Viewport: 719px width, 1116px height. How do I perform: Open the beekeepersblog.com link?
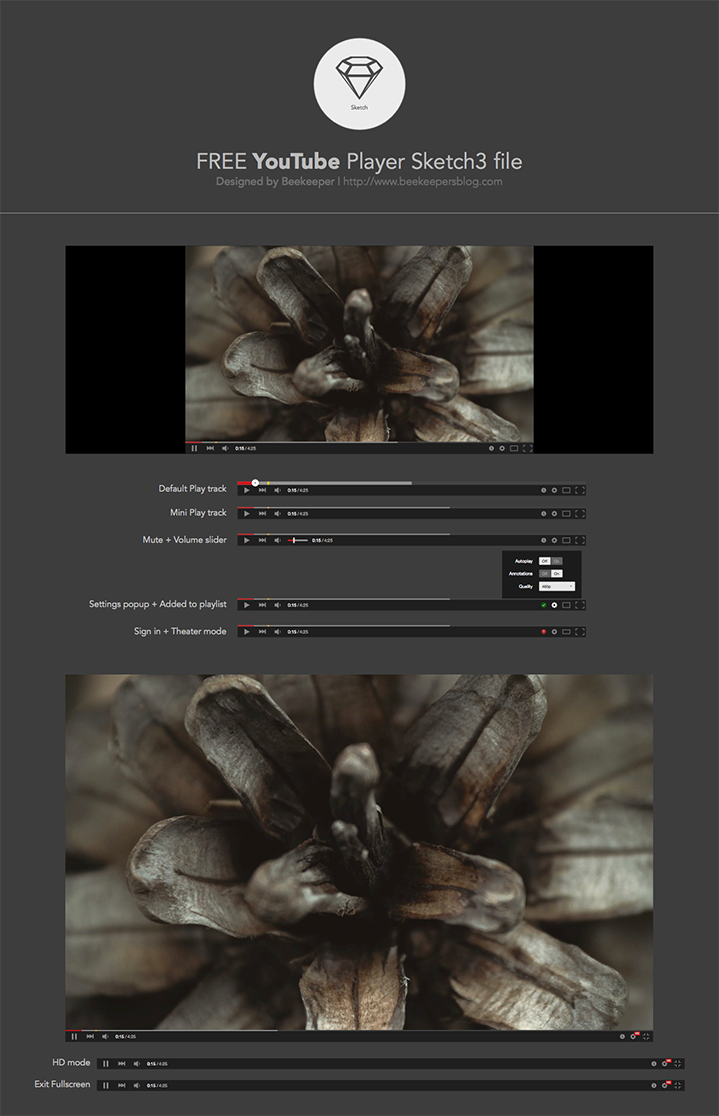(x=422, y=182)
